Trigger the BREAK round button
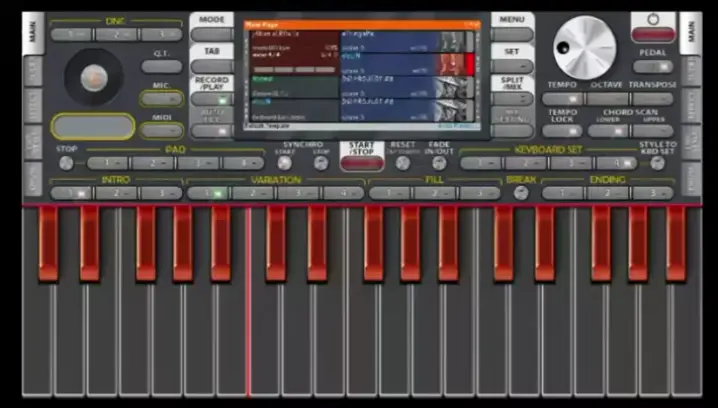 coord(520,193)
